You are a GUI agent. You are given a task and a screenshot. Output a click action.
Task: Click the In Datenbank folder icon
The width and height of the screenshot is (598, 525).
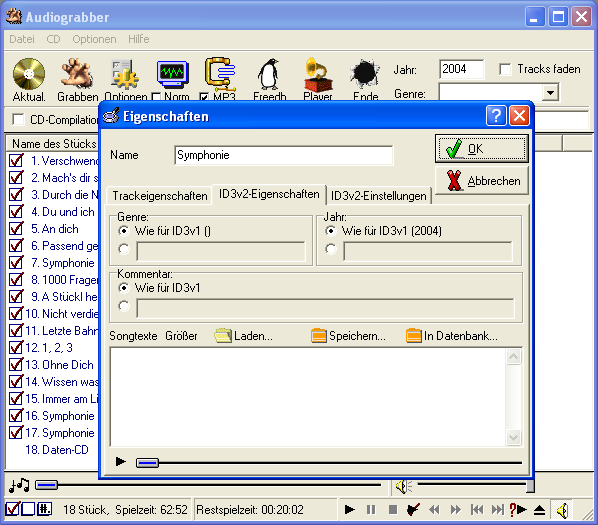(x=414, y=336)
